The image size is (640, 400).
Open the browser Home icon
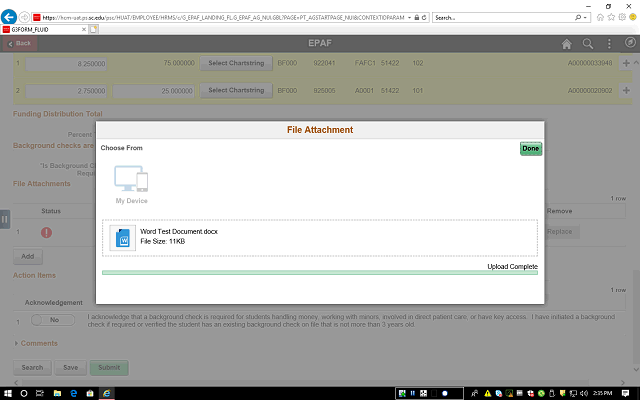pos(600,17)
